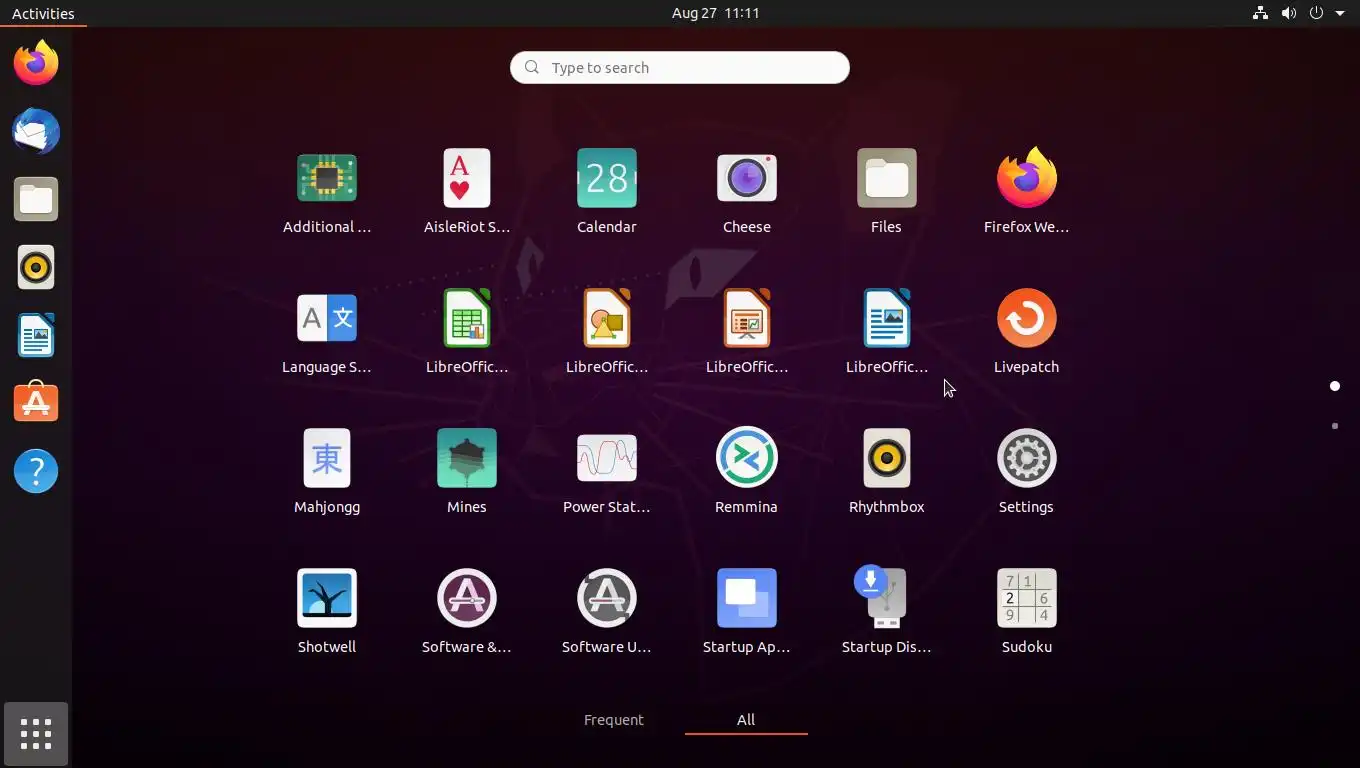
Task: Open LibreOffice Writer from the dock
Action: tap(36, 336)
